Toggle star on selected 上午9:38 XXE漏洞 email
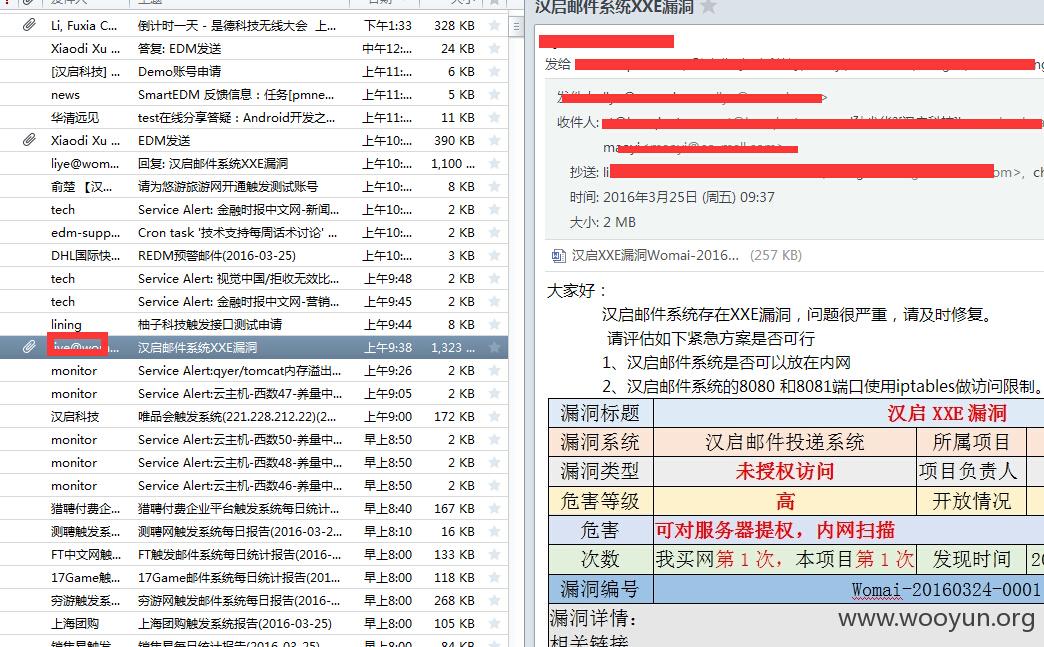The height and width of the screenshot is (647, 1044). pos(494,347)
